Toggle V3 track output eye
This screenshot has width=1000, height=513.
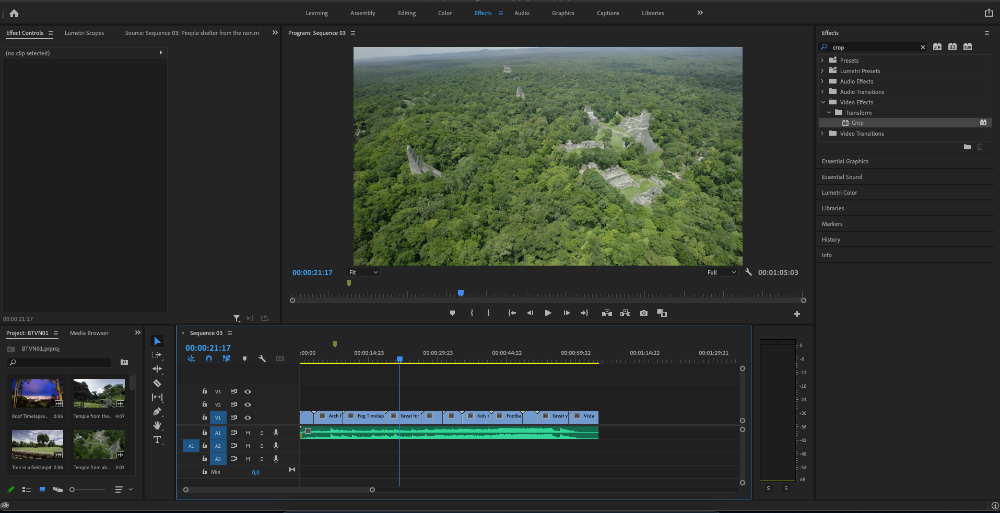tap(247, 392)
